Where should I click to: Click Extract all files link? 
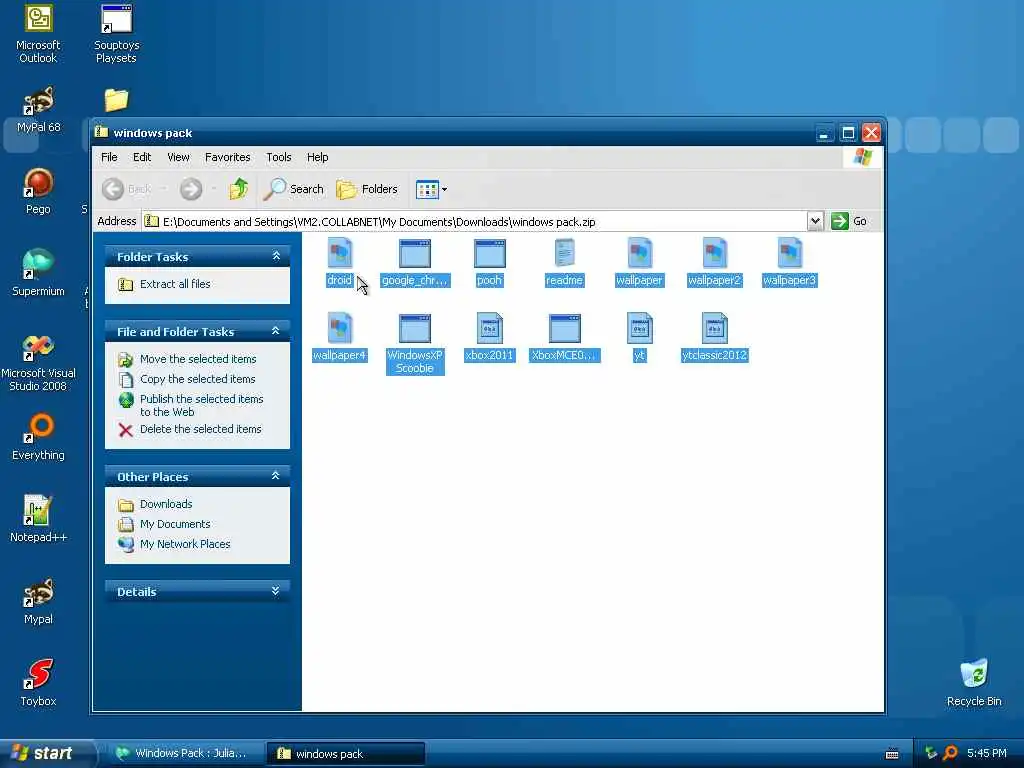pyautogui.click(x=175, y=284)
